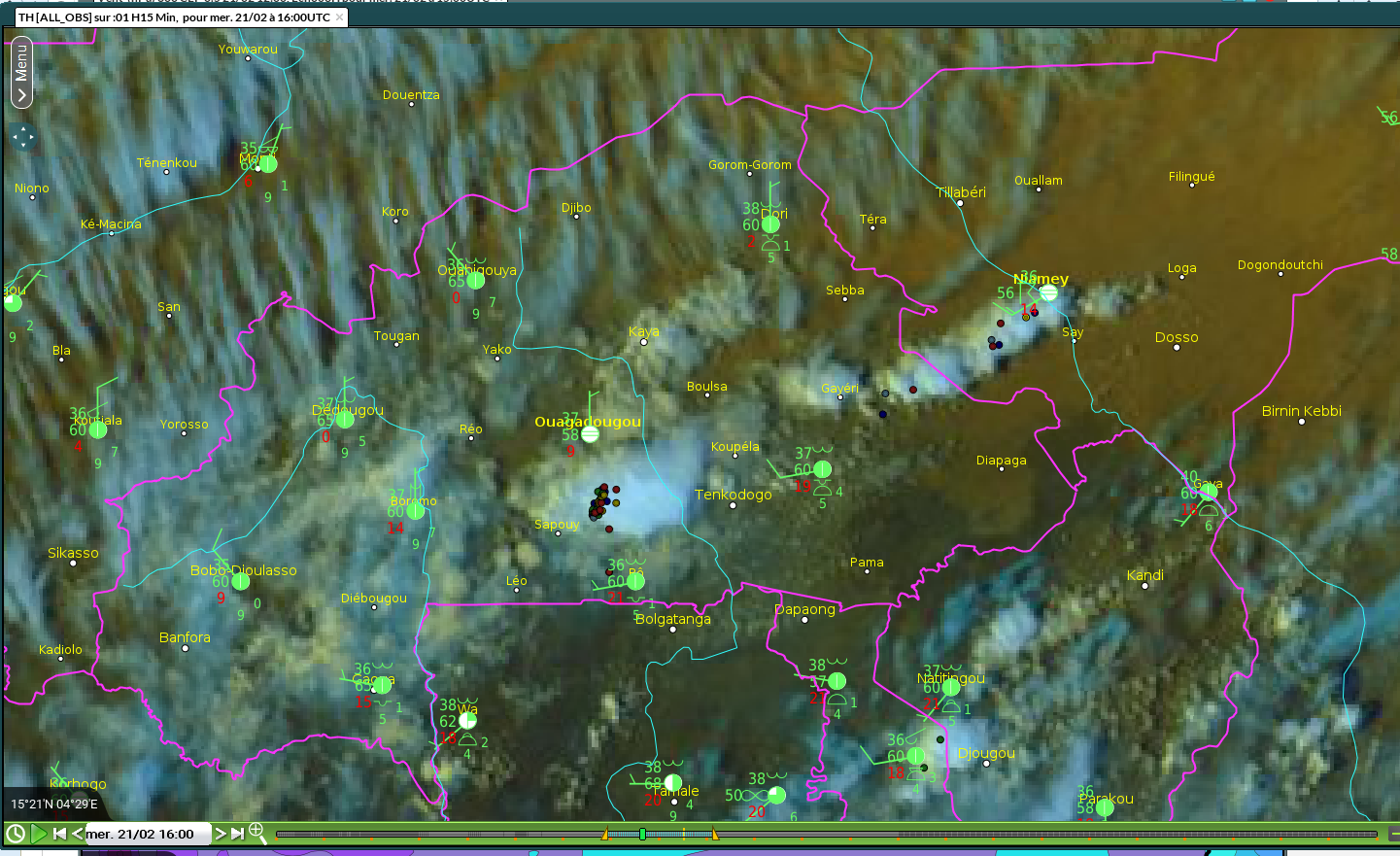The height and width of the screenshot is (856, 1400).
Task: Click the Douentza label
Action: click(x=411, y=95)
